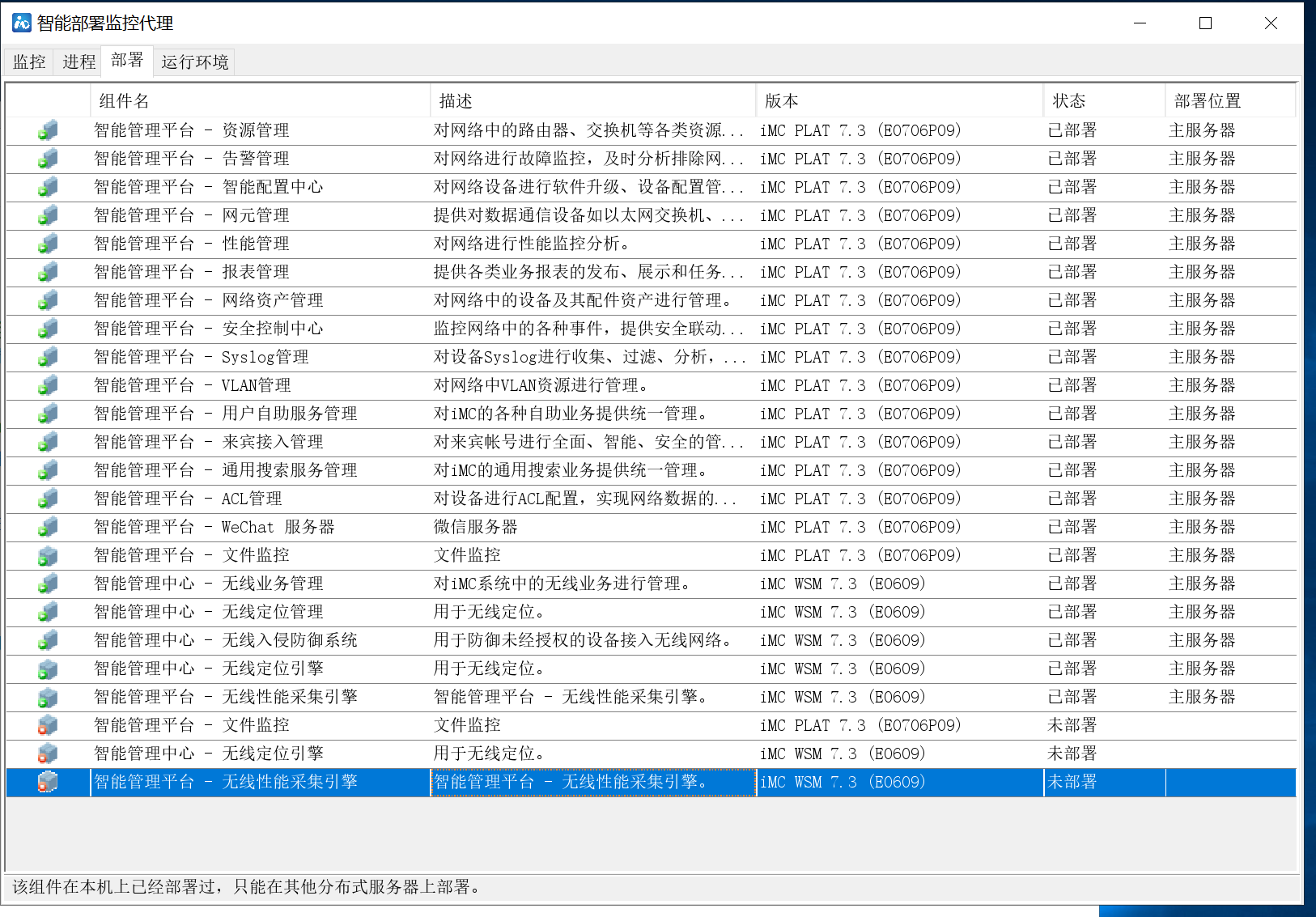This screenshot has height=917, width=1316.
Task: Click the WeChat 服务器 component icon
Action: (48, 527)
